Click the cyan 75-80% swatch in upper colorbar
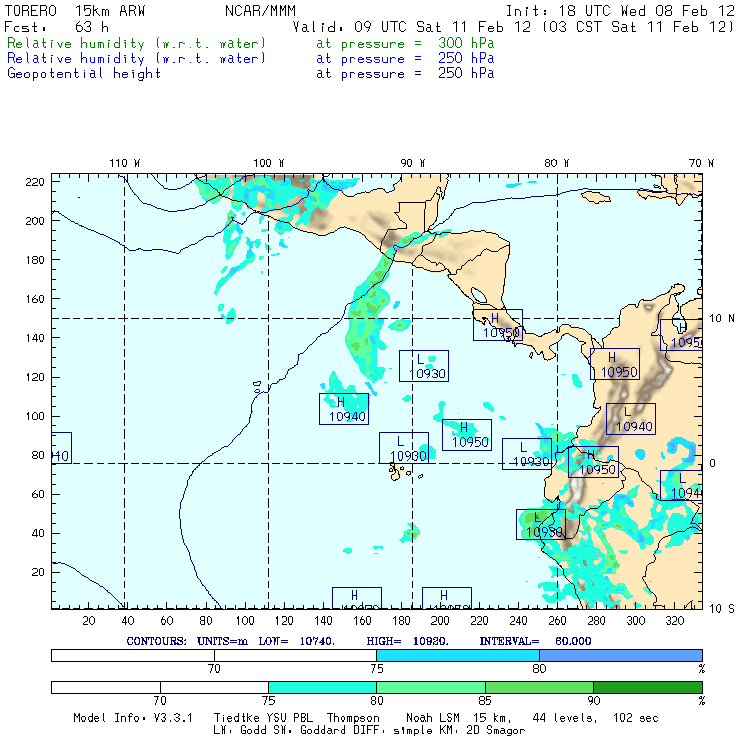 click(x=458, y=656)
